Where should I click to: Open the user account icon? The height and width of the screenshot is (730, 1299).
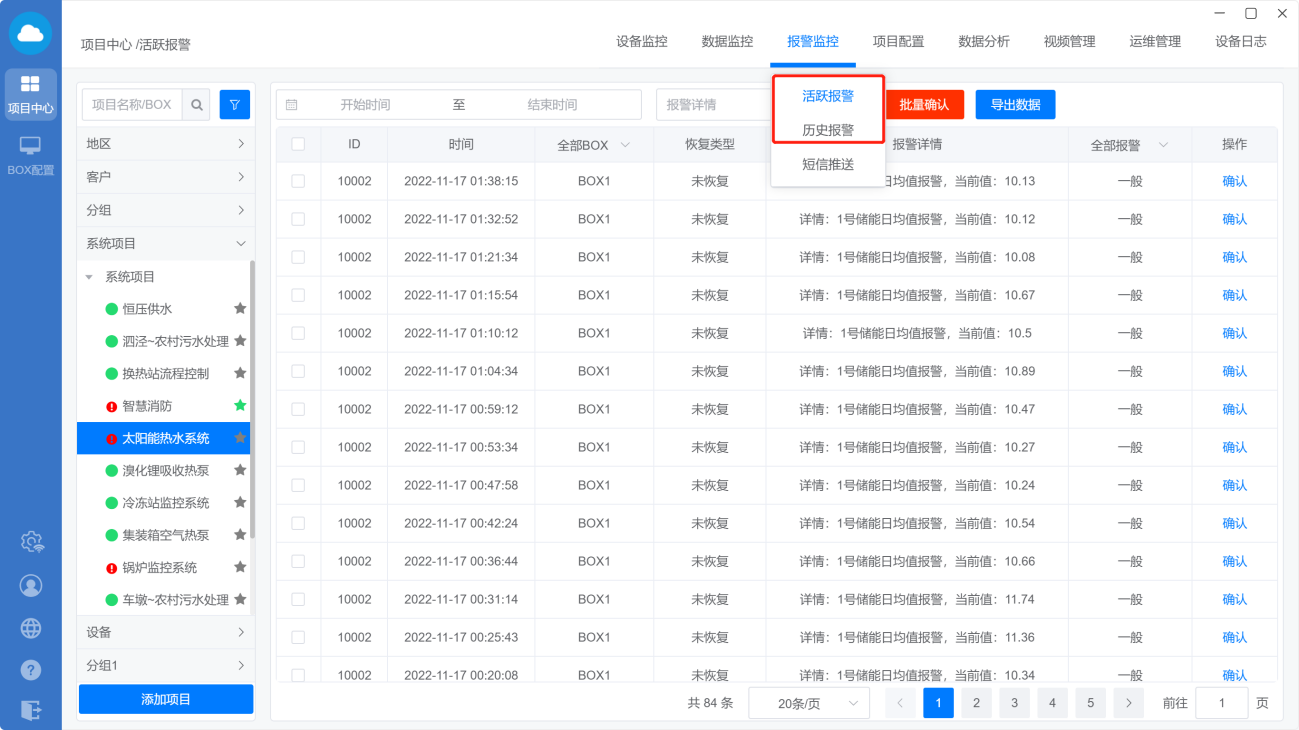click(31, 585)
